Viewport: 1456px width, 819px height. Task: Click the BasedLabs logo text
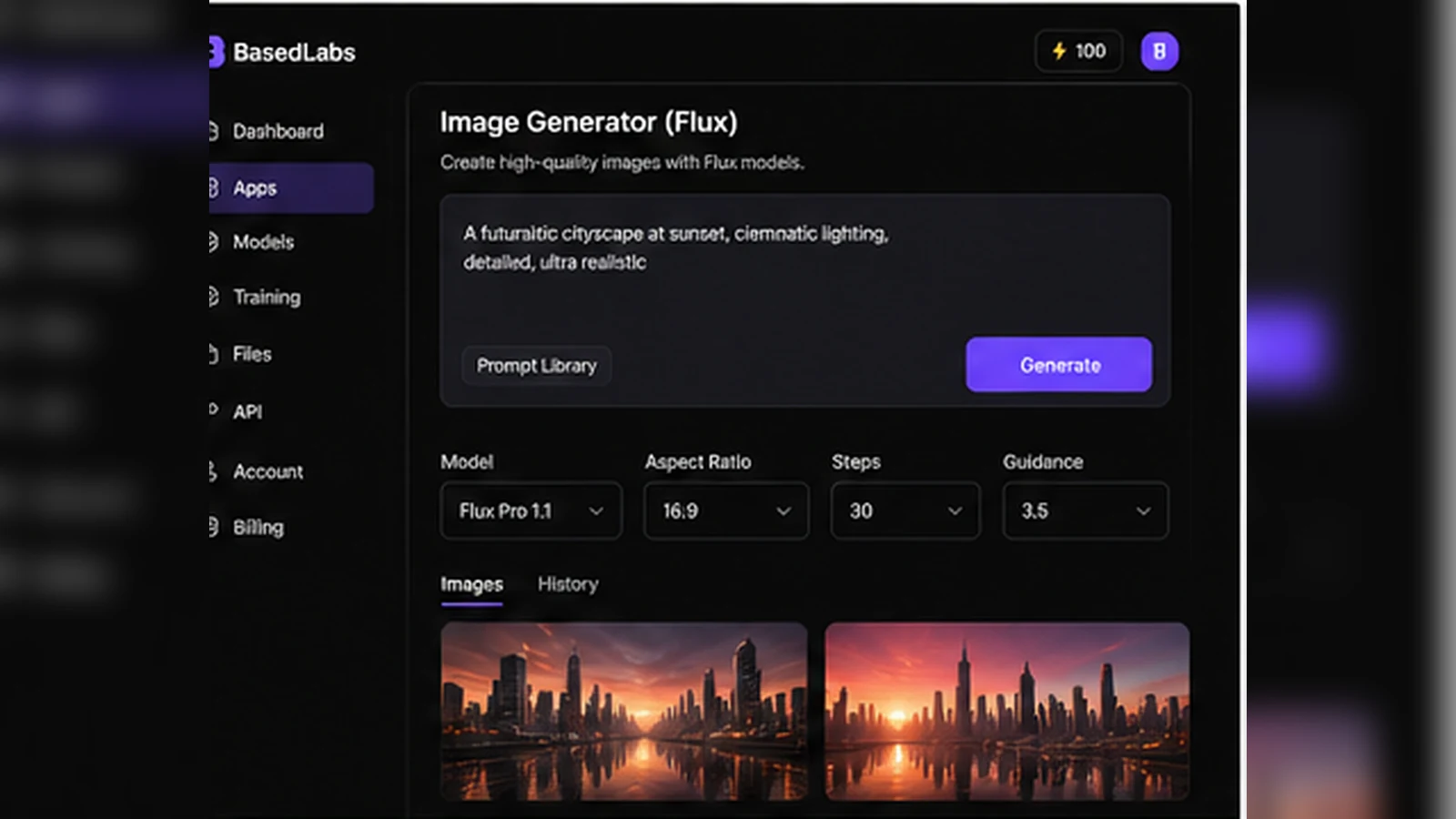294,53
